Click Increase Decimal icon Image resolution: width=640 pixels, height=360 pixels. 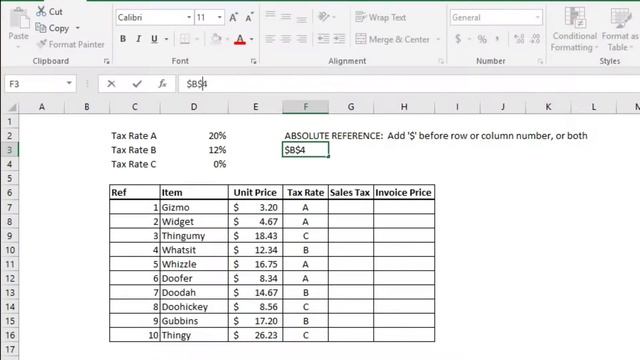point(519,39)
